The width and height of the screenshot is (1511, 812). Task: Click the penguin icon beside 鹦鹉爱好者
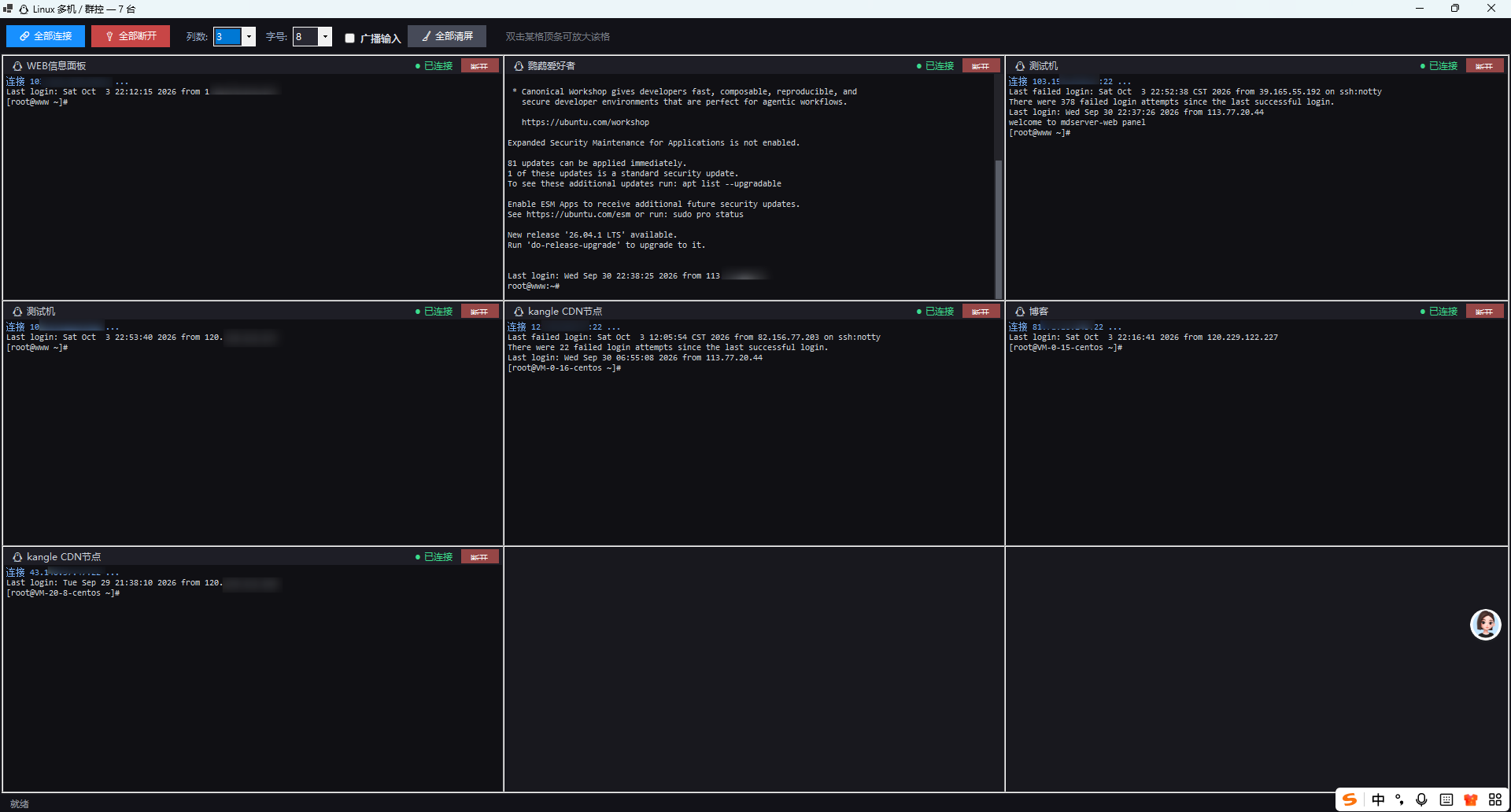pos(519,66)
